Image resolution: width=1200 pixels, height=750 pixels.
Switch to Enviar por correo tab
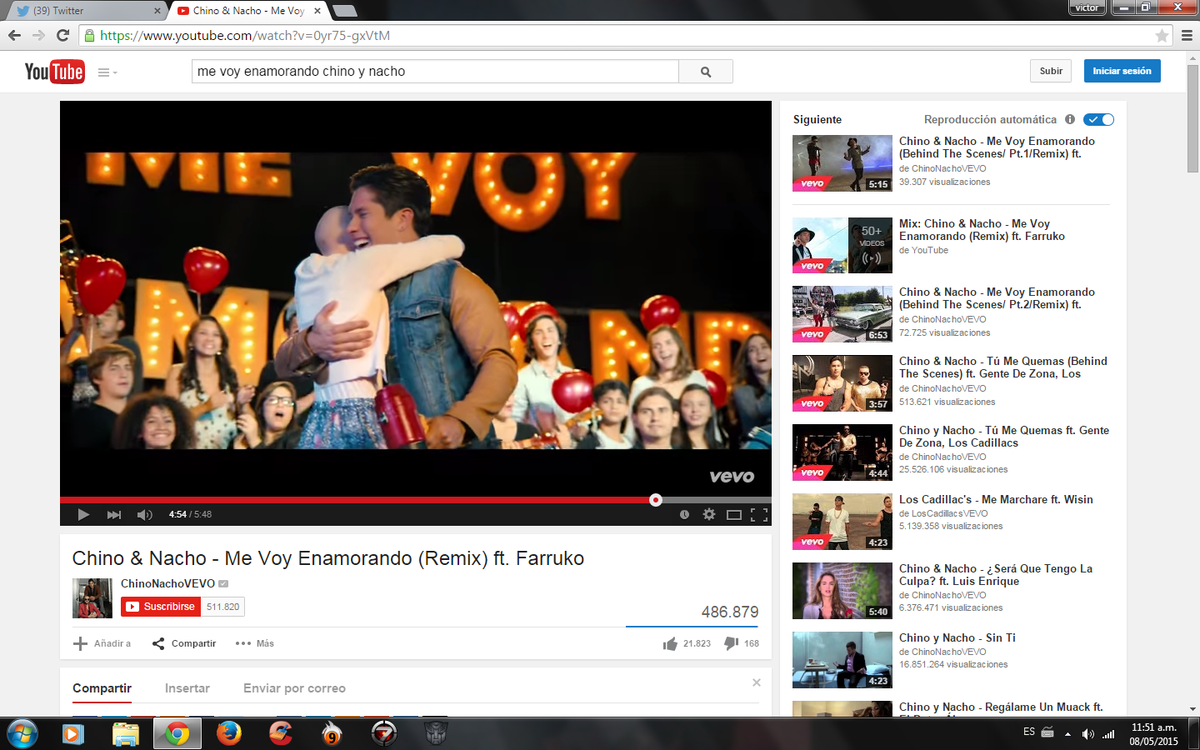(294, 688)
